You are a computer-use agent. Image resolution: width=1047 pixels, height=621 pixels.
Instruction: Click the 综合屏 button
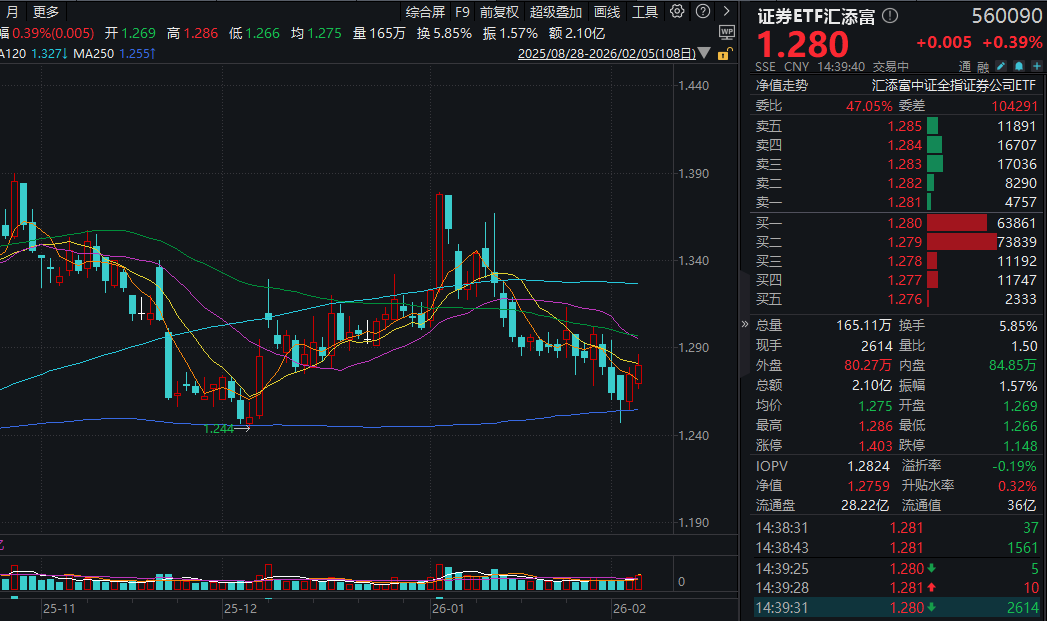426,11
